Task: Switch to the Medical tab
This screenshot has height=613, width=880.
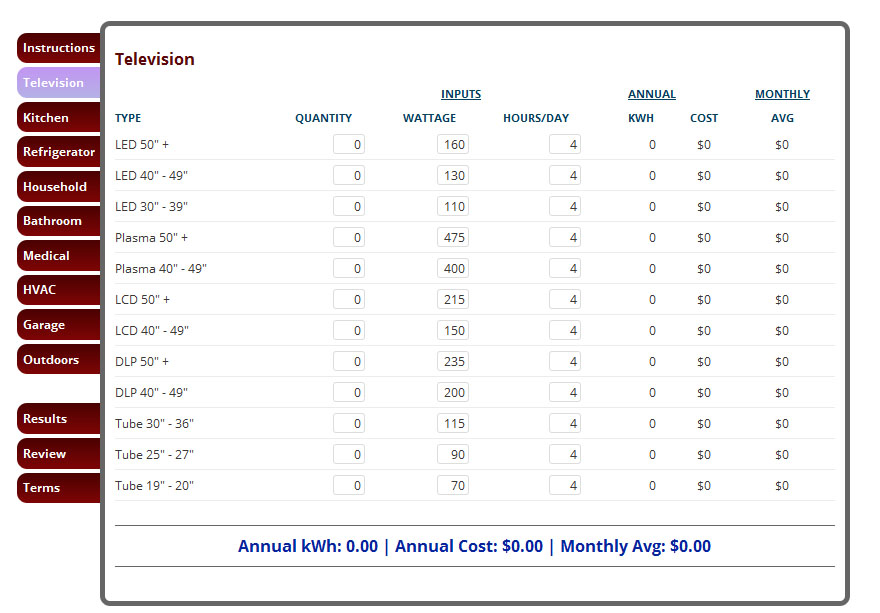Action: pos(58,256)
